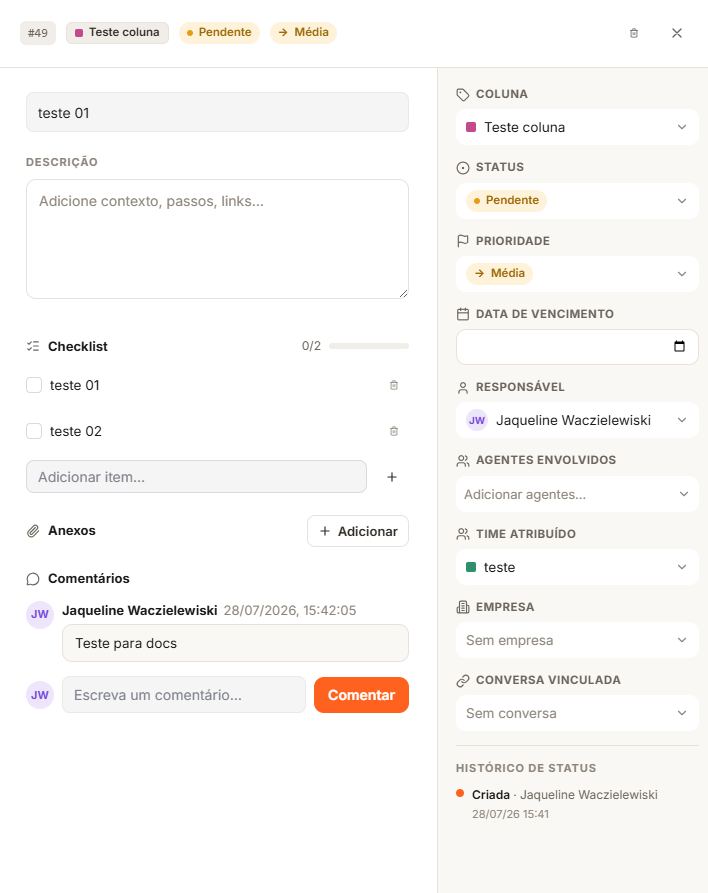Click the Anexos paperclip icon
This screenshot has height=893, width=708.
(33, 531)
